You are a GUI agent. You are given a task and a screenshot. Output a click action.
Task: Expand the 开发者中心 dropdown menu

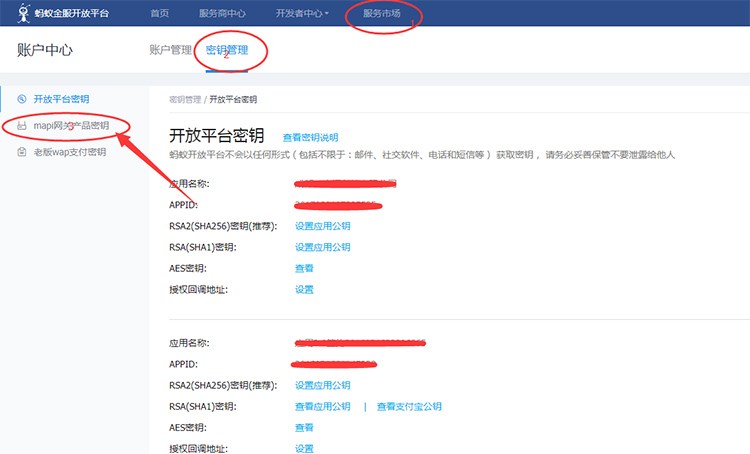tap(302, 13)
